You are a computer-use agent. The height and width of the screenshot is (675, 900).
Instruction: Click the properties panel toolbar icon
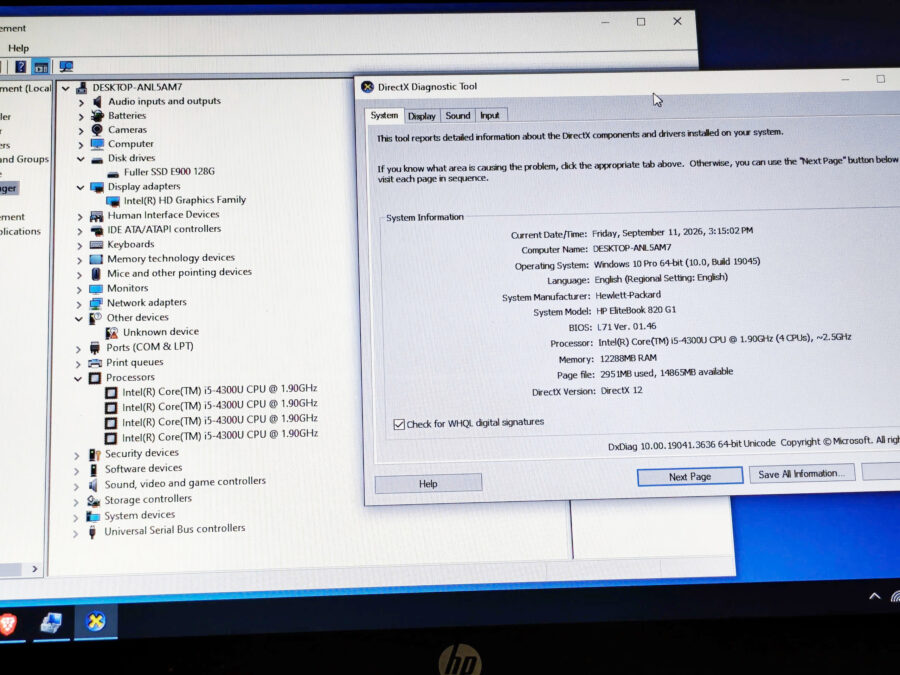(x=41, y=67)
